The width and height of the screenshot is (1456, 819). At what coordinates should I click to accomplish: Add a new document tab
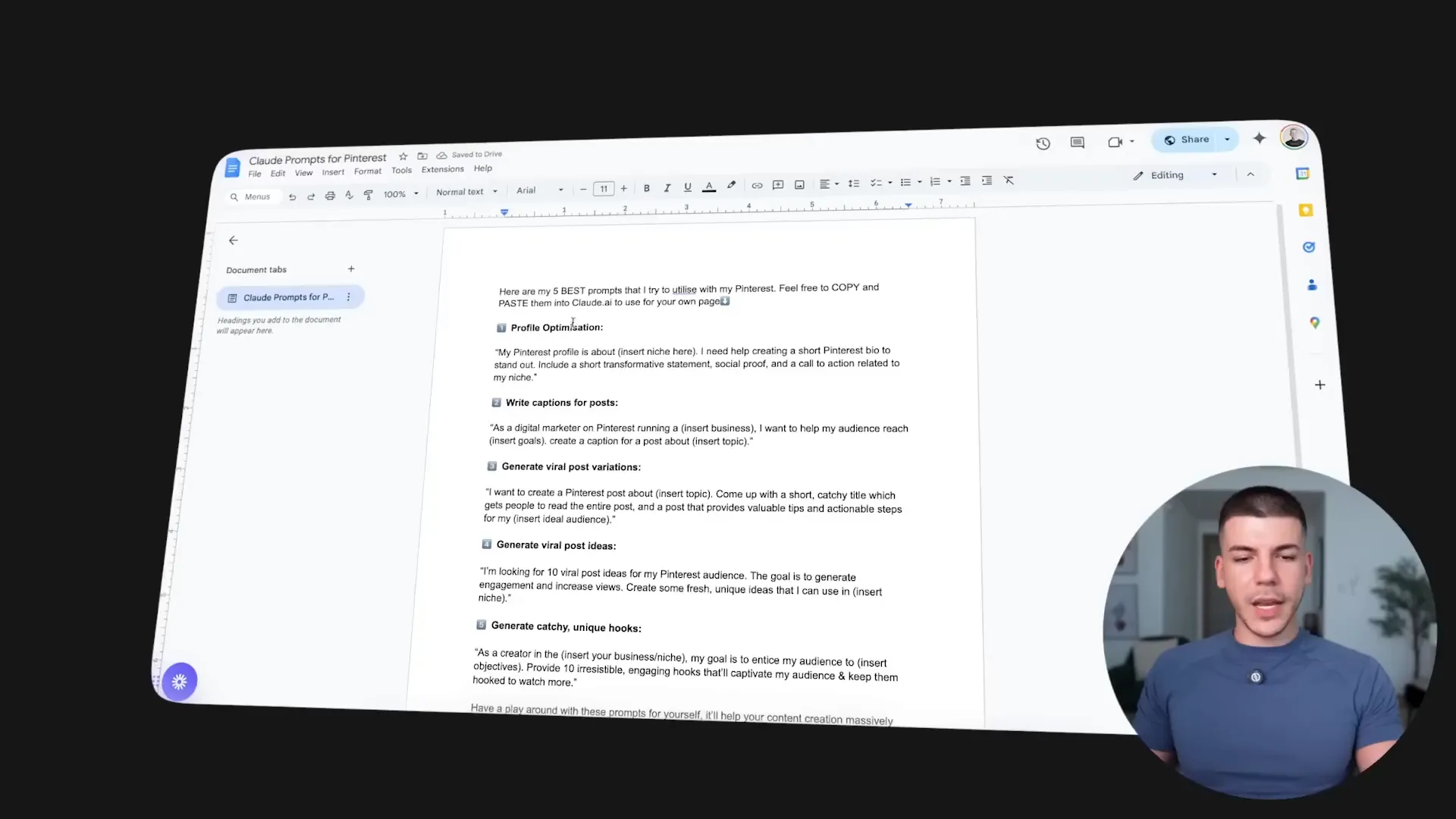tap(351, 269)
